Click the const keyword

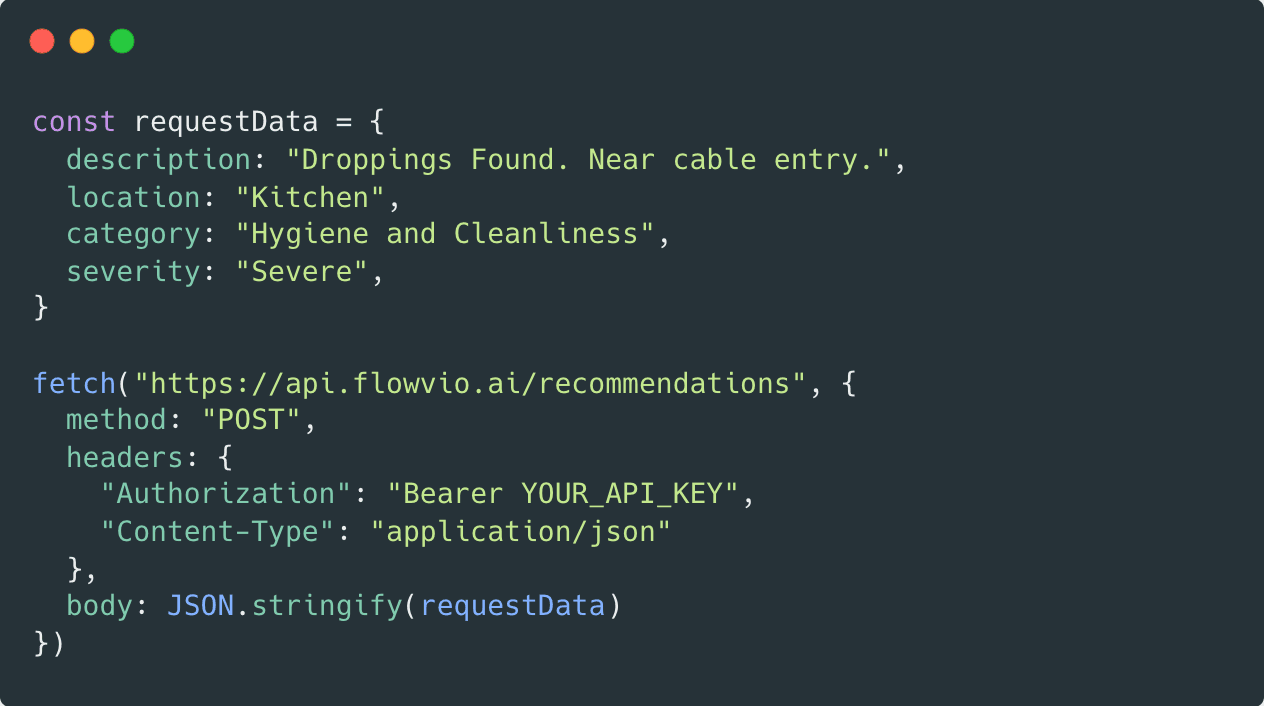point(75,122)
